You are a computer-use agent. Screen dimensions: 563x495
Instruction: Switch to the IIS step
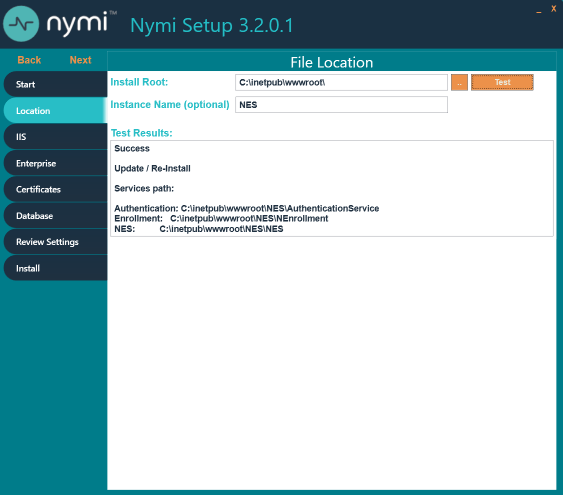tap(55, 137)
